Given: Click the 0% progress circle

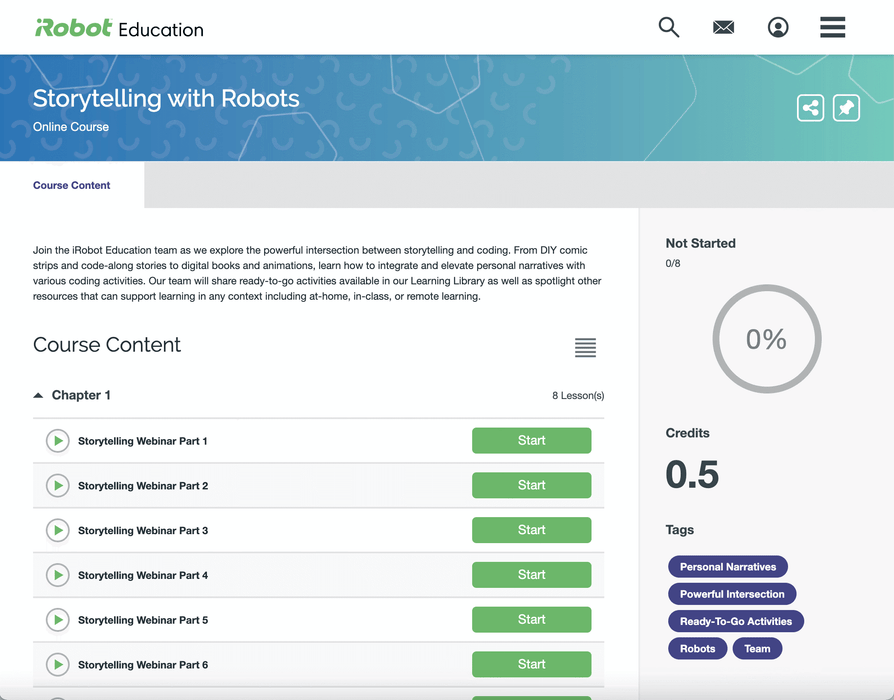Looking at the screenshot, I should click(x=767, y=339).
